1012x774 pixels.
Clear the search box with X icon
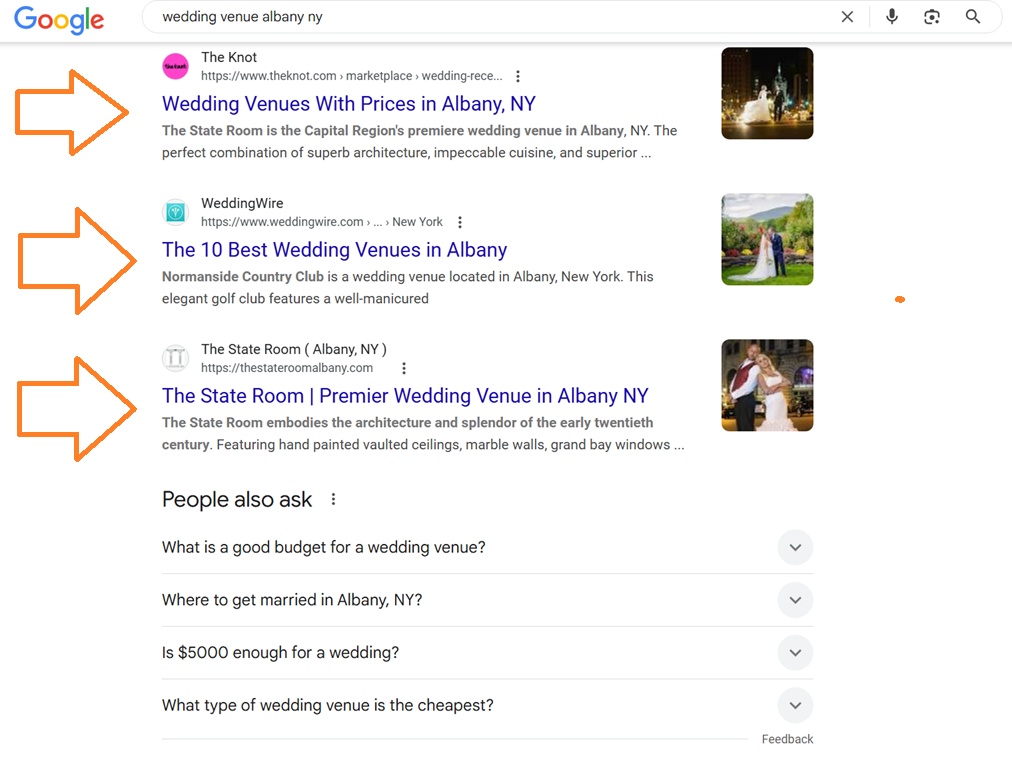tap(847, 17)
